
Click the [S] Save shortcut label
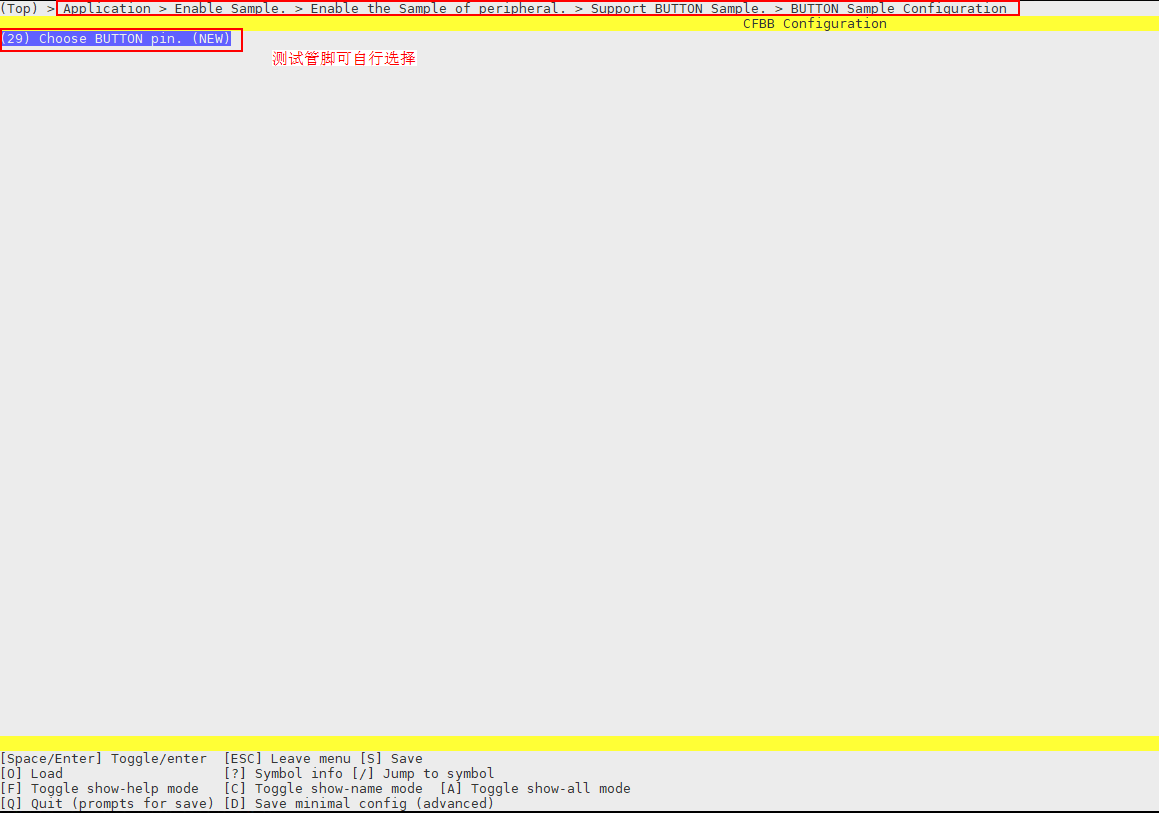(391, 759)
